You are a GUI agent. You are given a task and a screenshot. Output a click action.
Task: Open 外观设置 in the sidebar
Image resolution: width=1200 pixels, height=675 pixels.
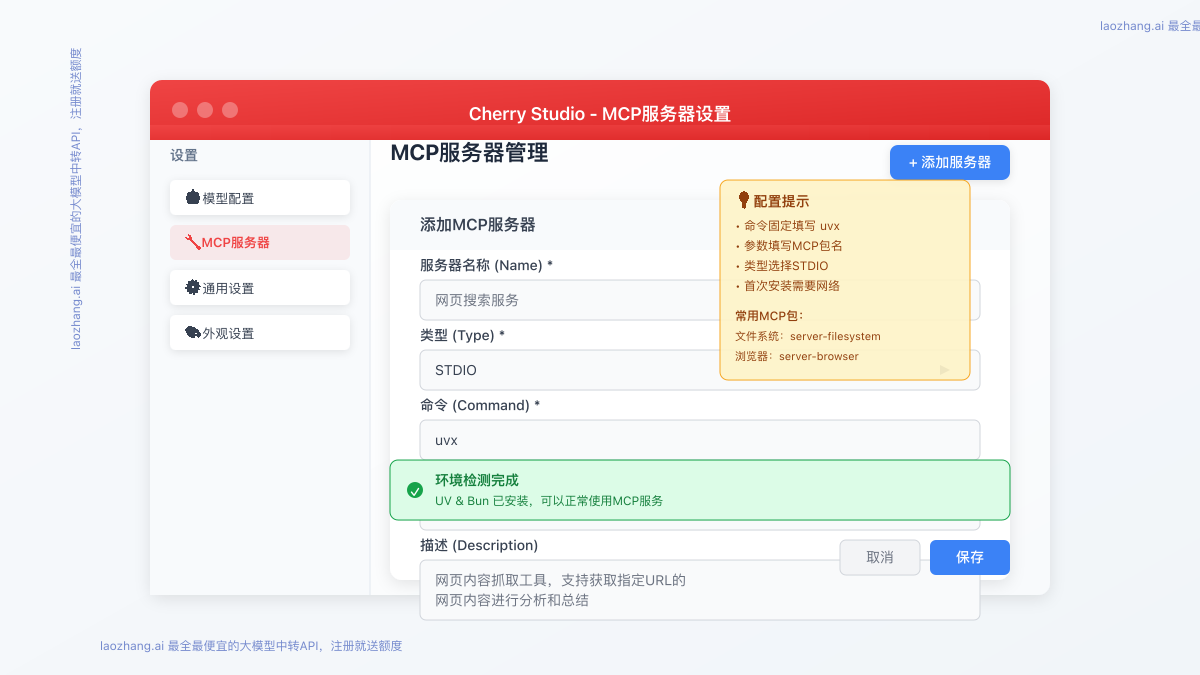[x=260, y=333]
